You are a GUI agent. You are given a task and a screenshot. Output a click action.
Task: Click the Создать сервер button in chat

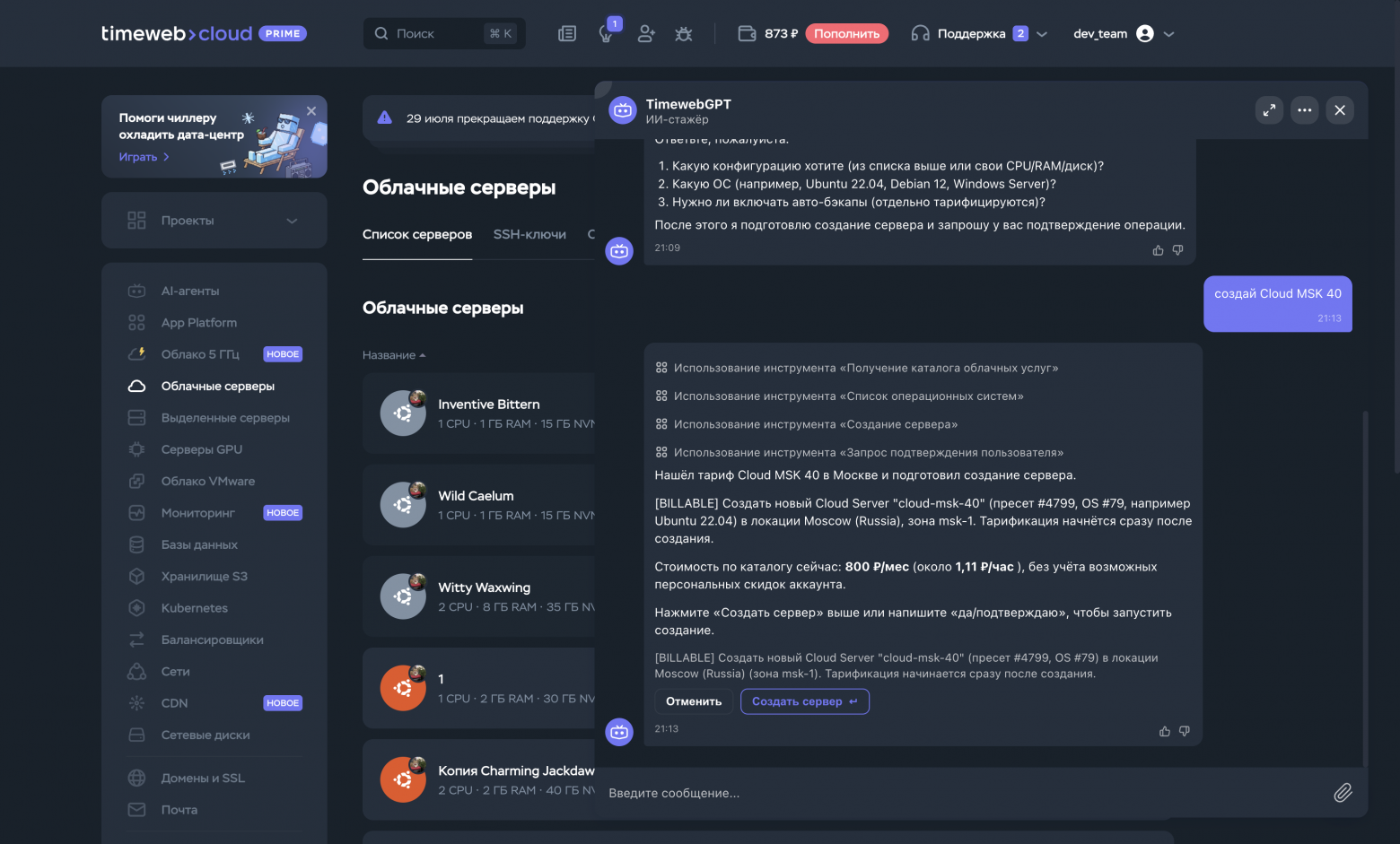point(805,701)
